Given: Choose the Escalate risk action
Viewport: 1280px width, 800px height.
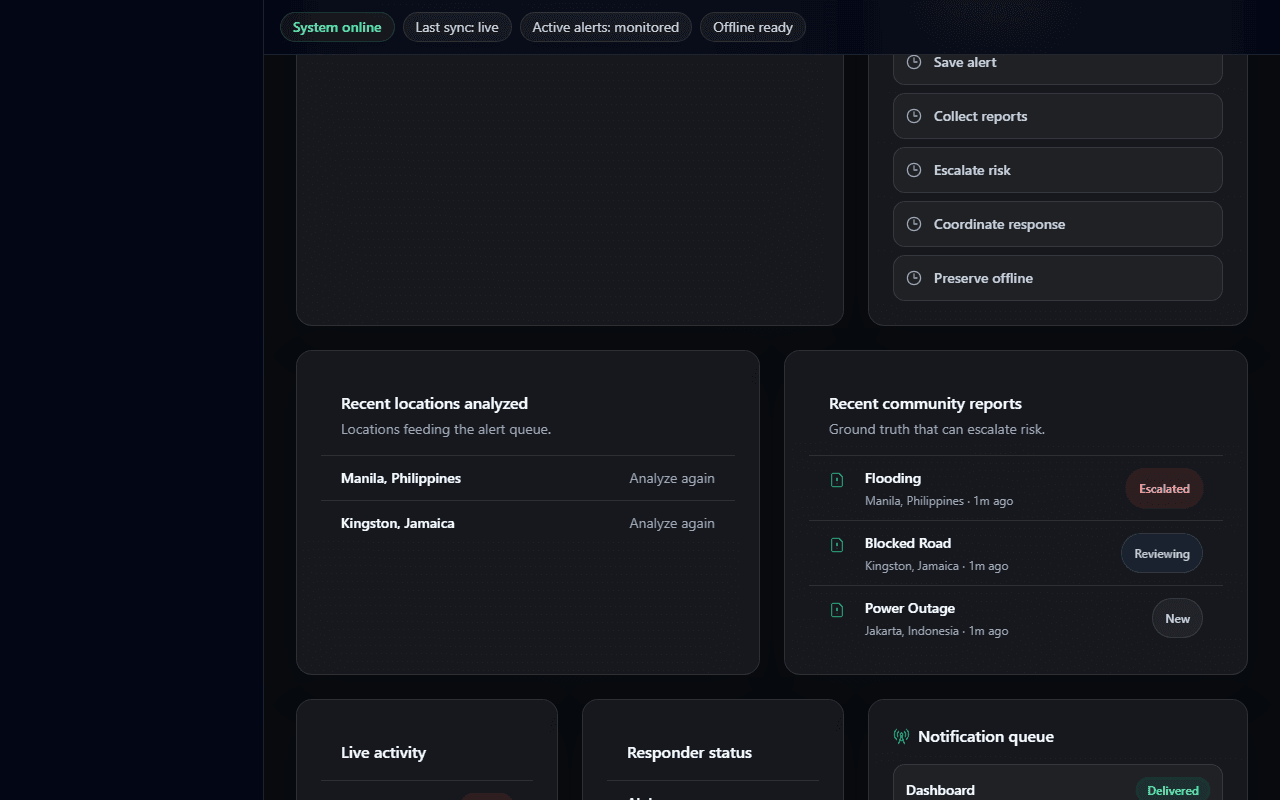Looking at the screenshot, I should (x=1058, y=170).
